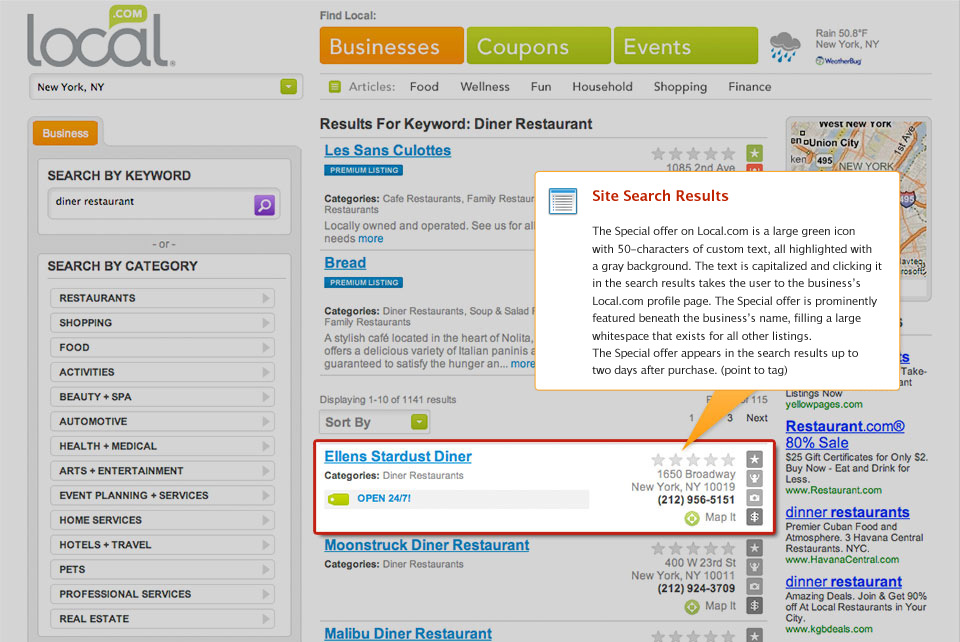Click the trophy icon on Ellens Stardust Diner
The image size is (960, 642).
coord(754,479)
